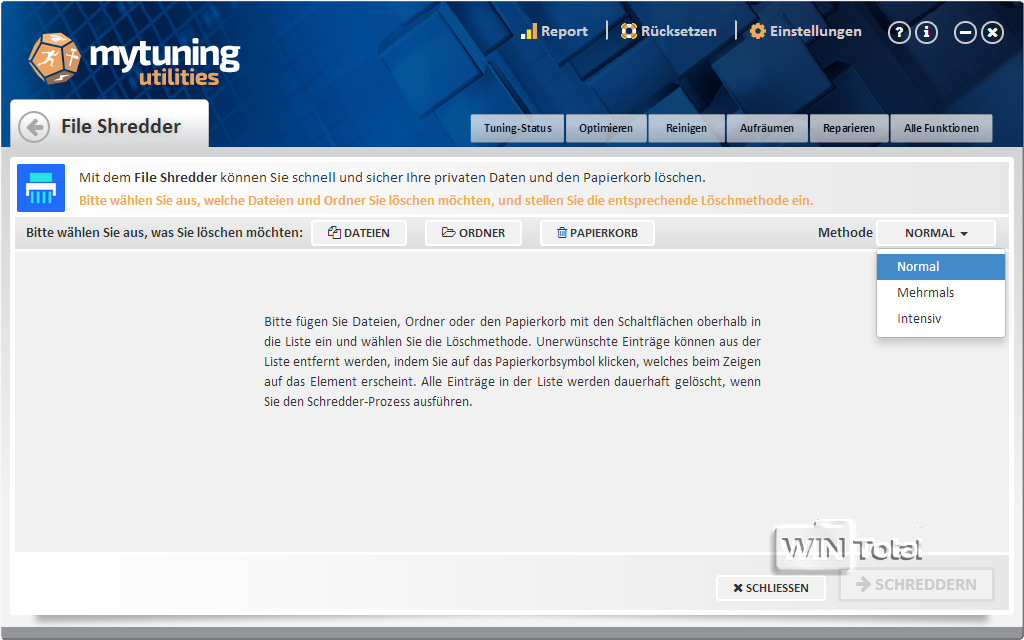
Task: Close the window with the X icon
Action: pyautogui.click(x=993, y=32)
